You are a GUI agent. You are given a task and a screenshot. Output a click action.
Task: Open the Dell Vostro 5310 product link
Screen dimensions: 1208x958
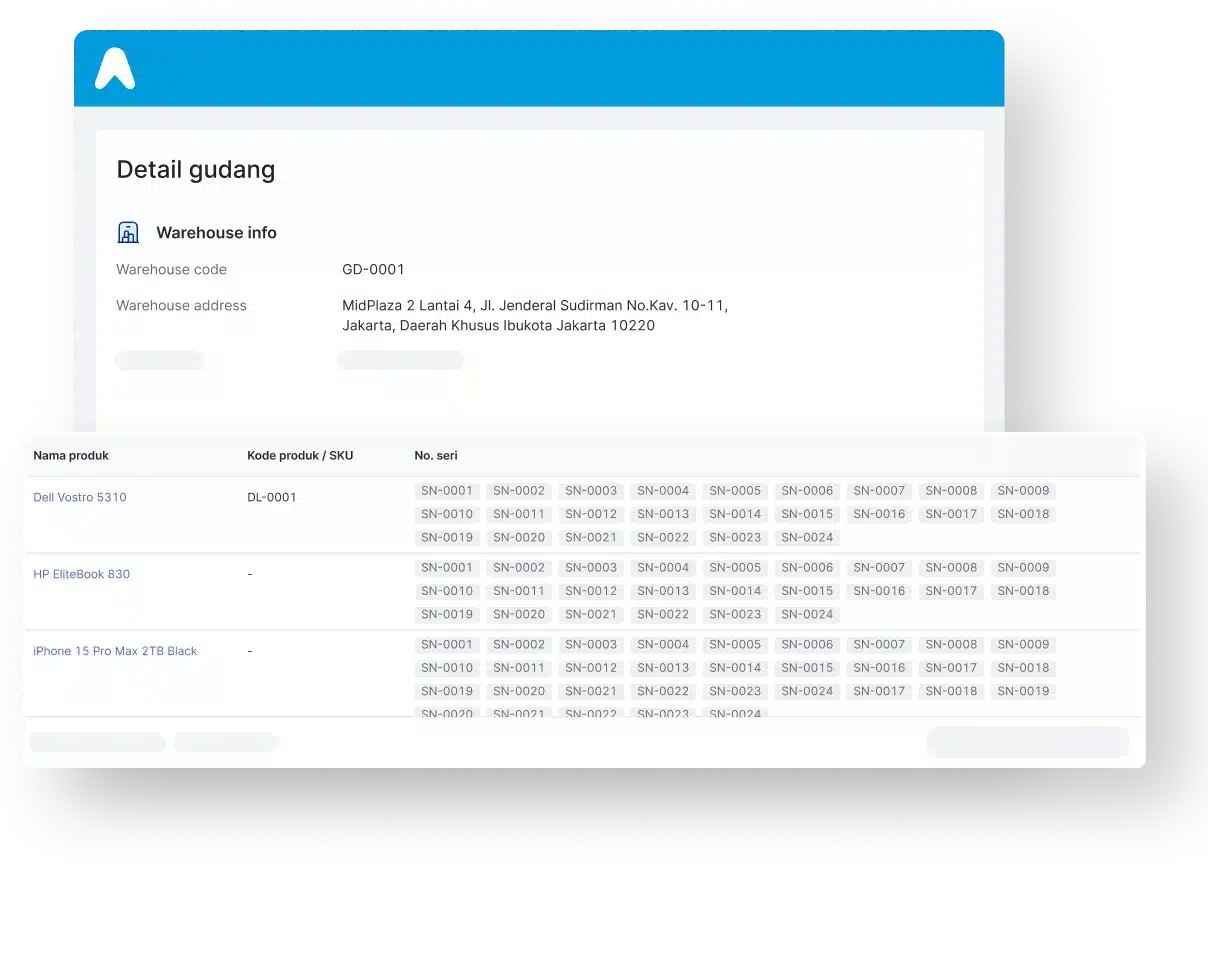[x=80, y=497]
